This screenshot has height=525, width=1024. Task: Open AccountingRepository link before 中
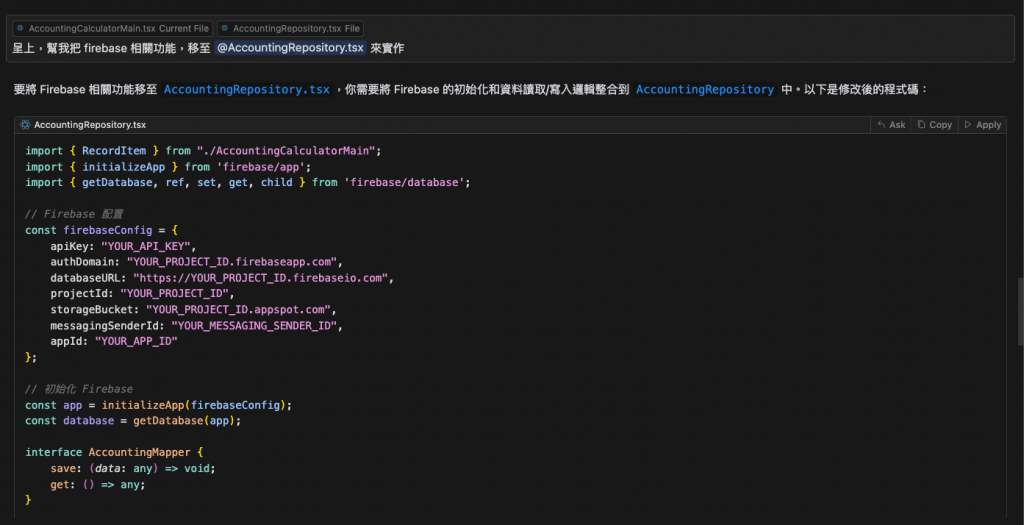coord(705,89)
